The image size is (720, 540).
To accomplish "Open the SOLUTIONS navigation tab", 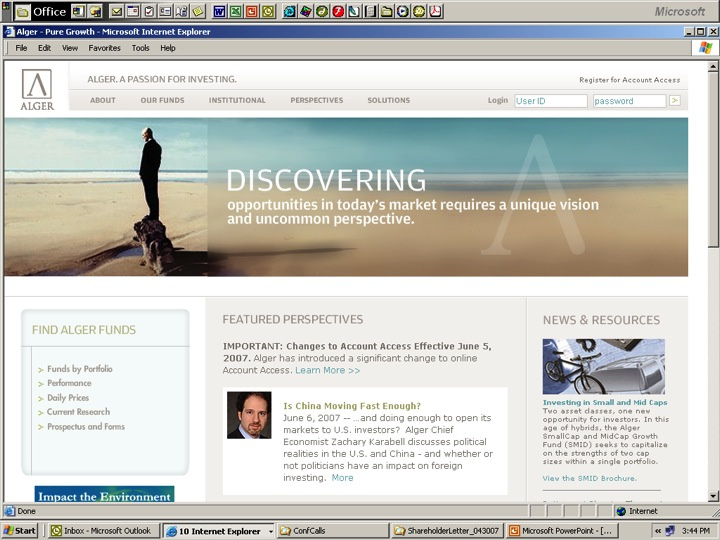I will pos(388,100).
